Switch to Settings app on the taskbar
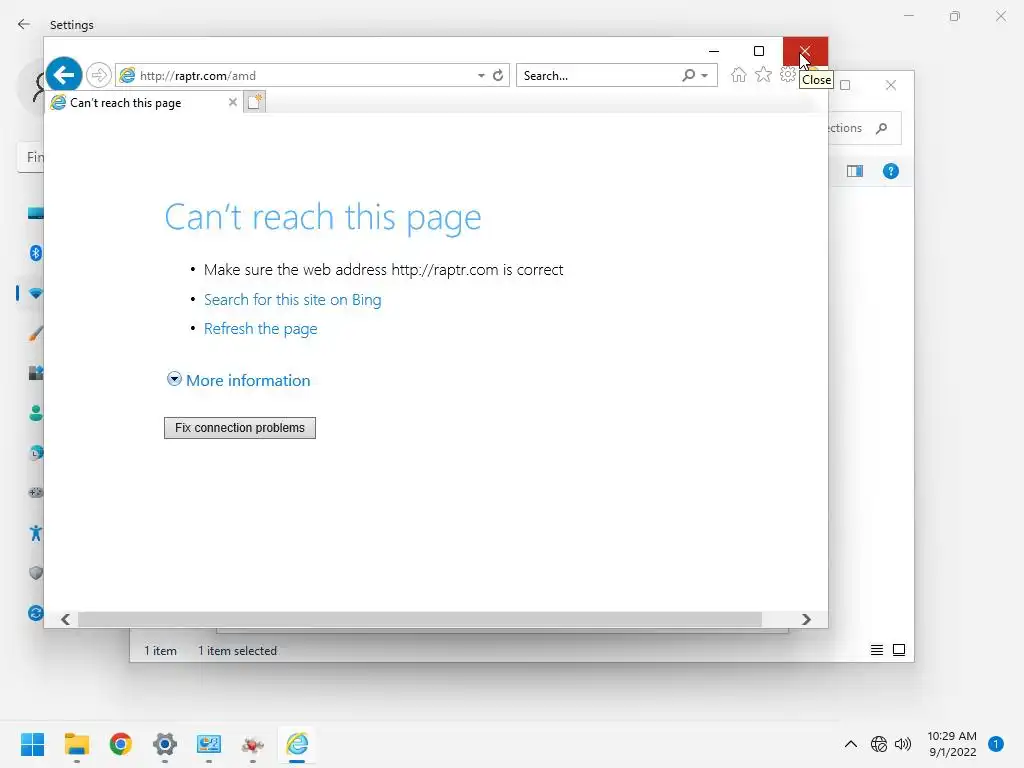The height and width of the screenshot is (768, 1024). (165, 744)
